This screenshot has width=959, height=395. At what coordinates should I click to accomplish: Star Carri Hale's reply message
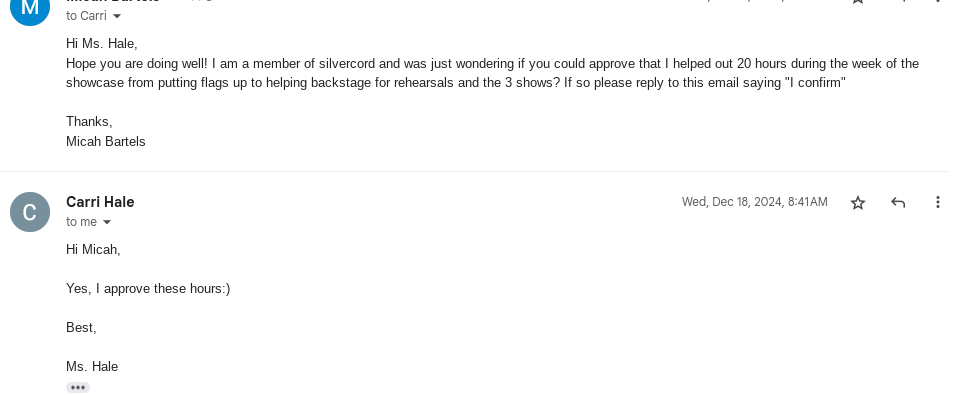[858, 203]
